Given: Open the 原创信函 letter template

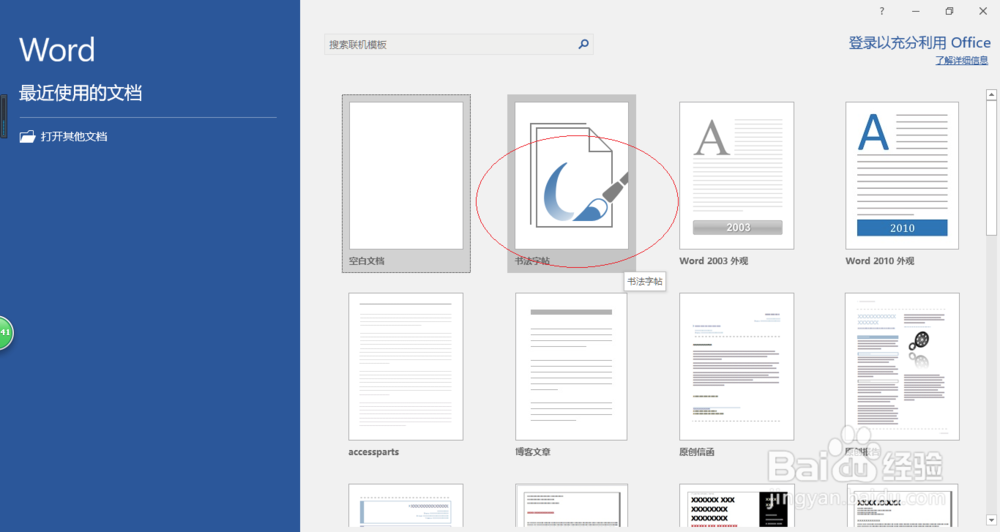Looking at the screenshot, I should point(737,375).
